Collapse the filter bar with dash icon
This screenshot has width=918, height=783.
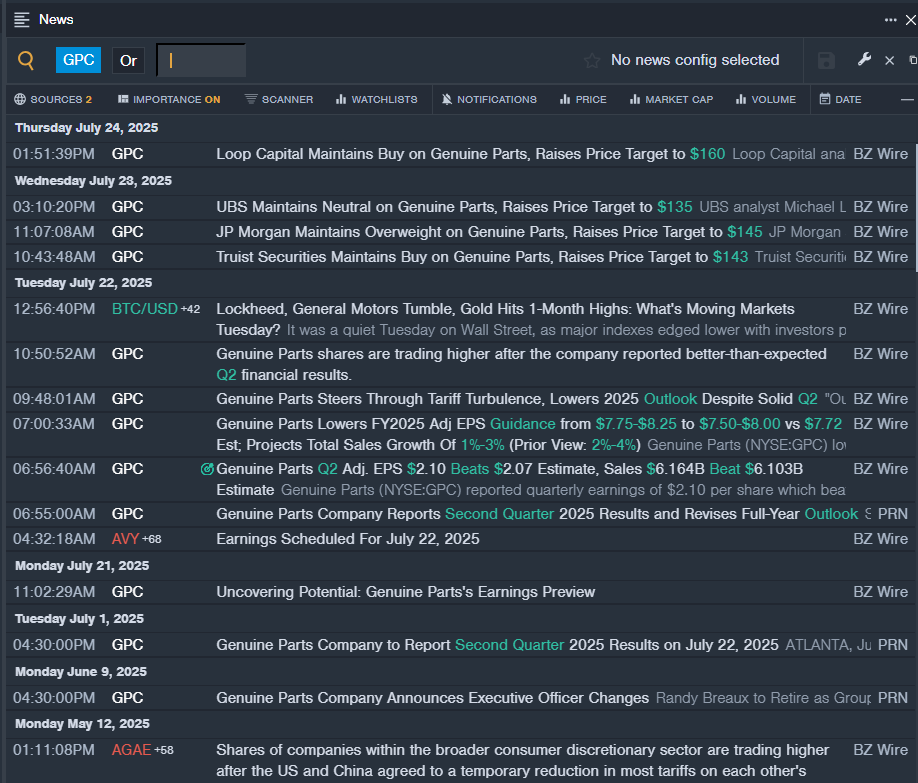[907, 100]
